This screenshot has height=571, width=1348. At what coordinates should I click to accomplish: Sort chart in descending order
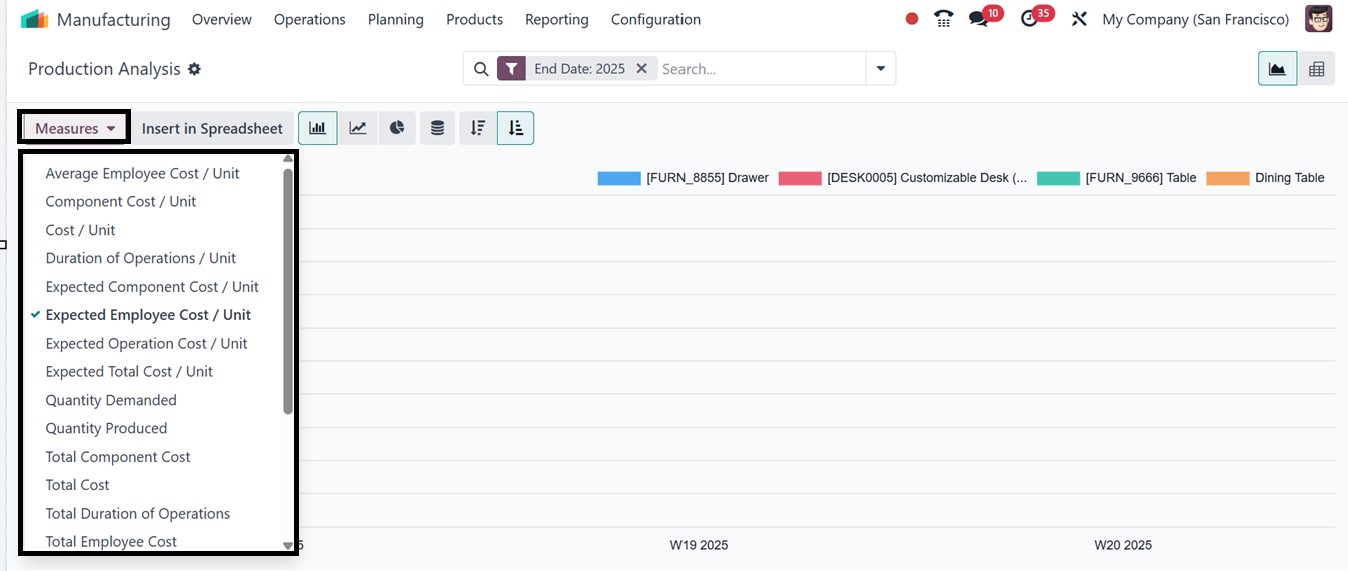(478, 128)
